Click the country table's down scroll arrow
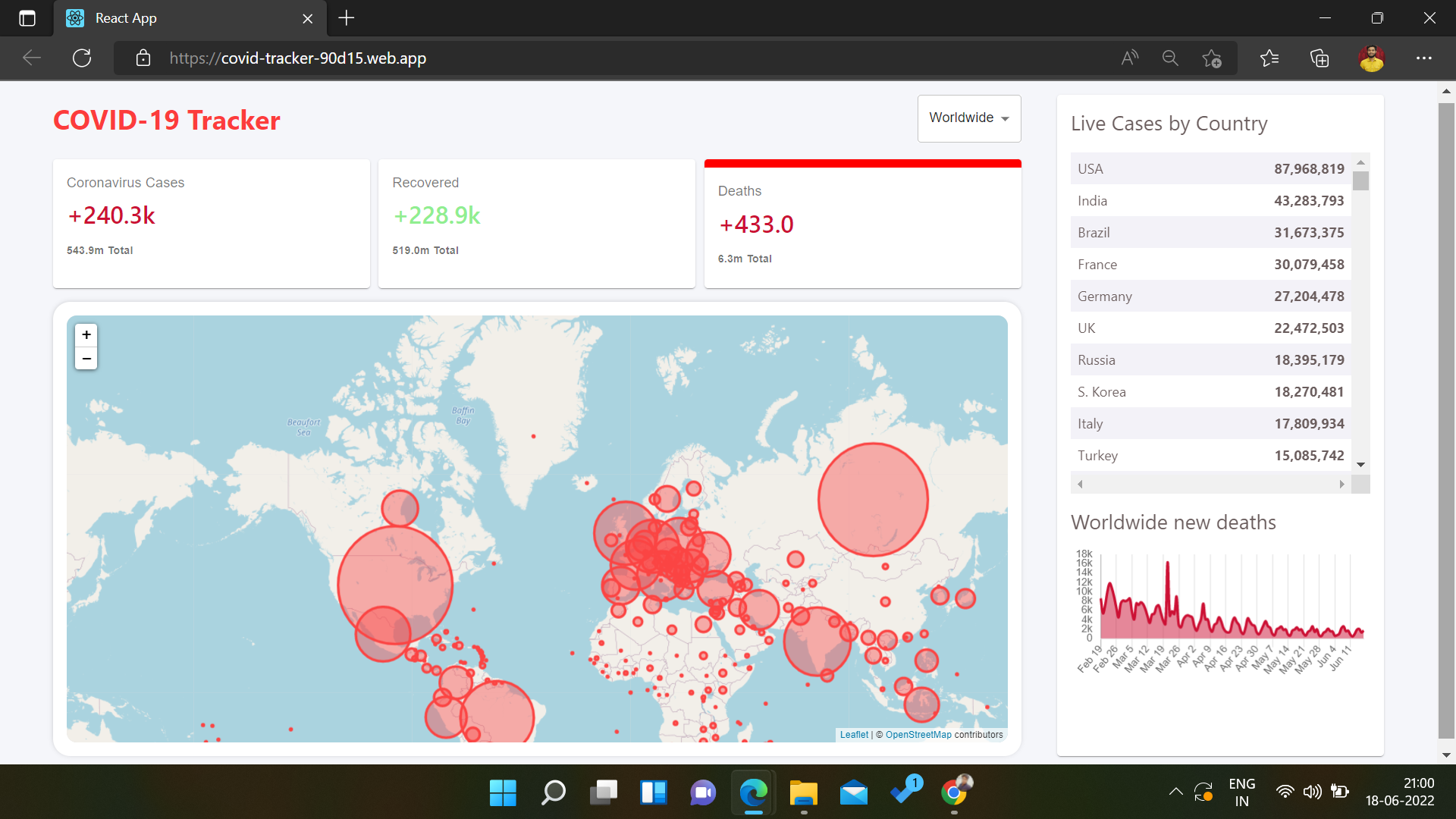The height and width of the screenshot is (819, 1456). pos(1360,464)
